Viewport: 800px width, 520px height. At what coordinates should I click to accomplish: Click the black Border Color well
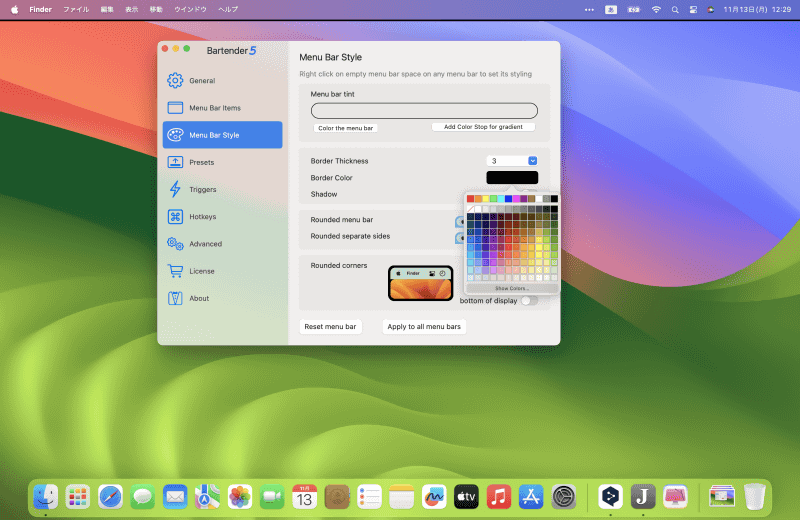pyautogui.click(x=512, y=178)
